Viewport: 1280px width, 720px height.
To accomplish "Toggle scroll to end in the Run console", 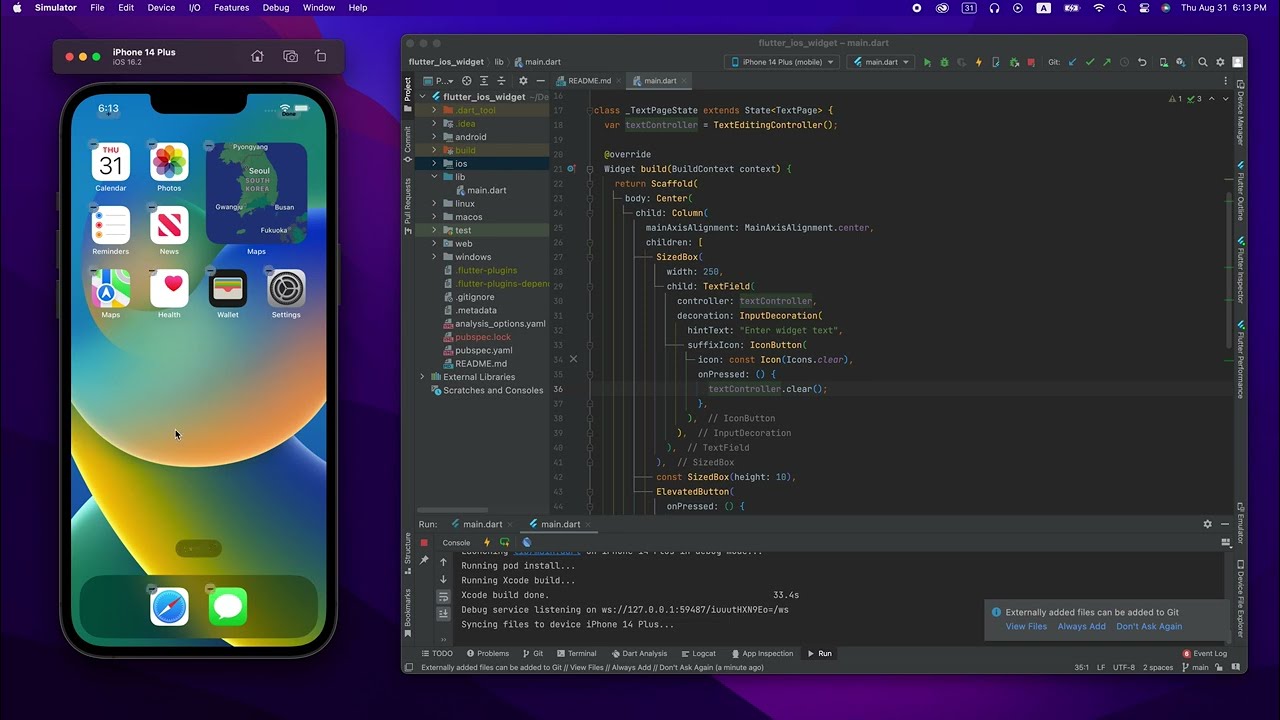I will click(x=444, y=614).
